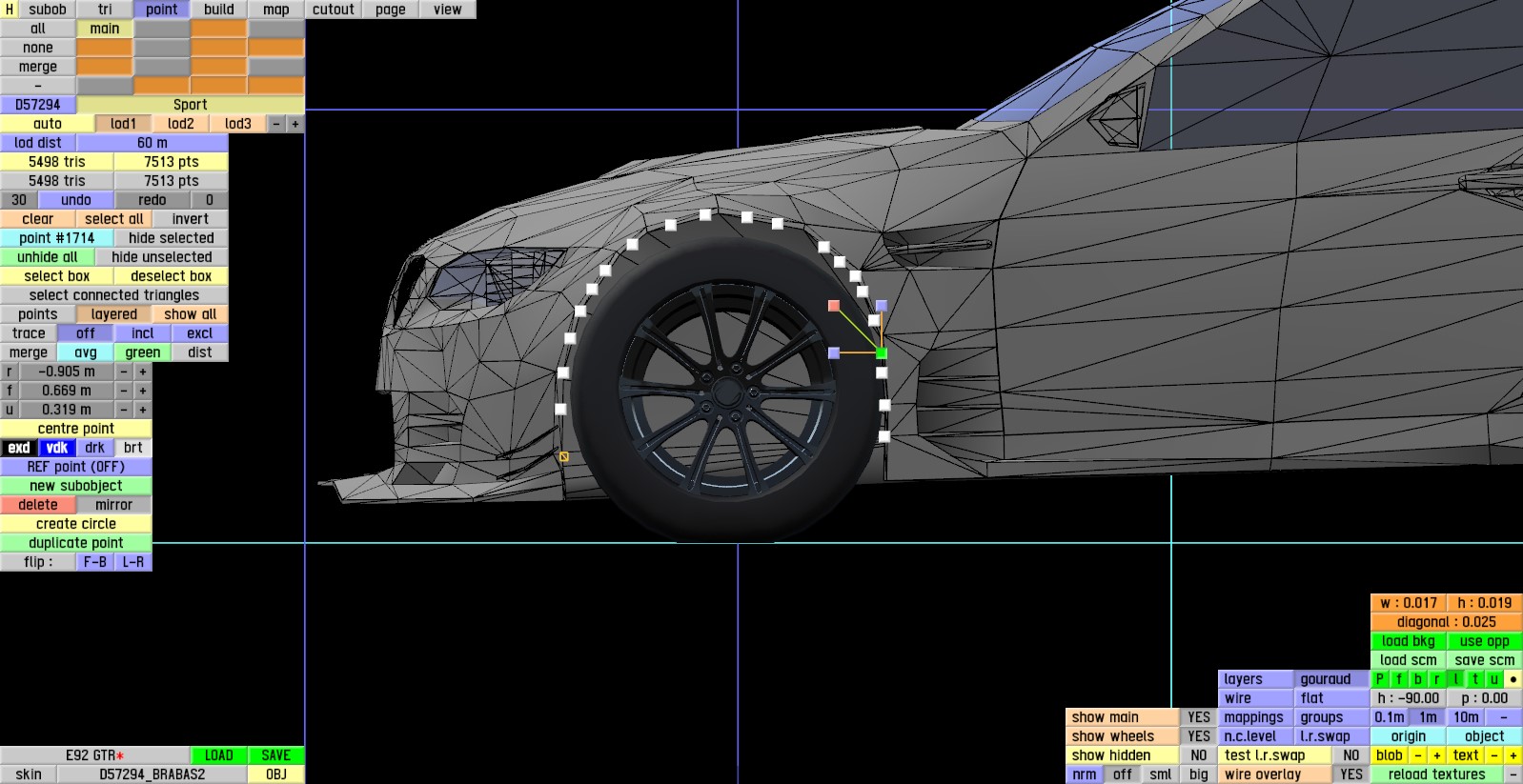Open the build tab
Viewport: 1523px width, 784px height.
(219, 10)
